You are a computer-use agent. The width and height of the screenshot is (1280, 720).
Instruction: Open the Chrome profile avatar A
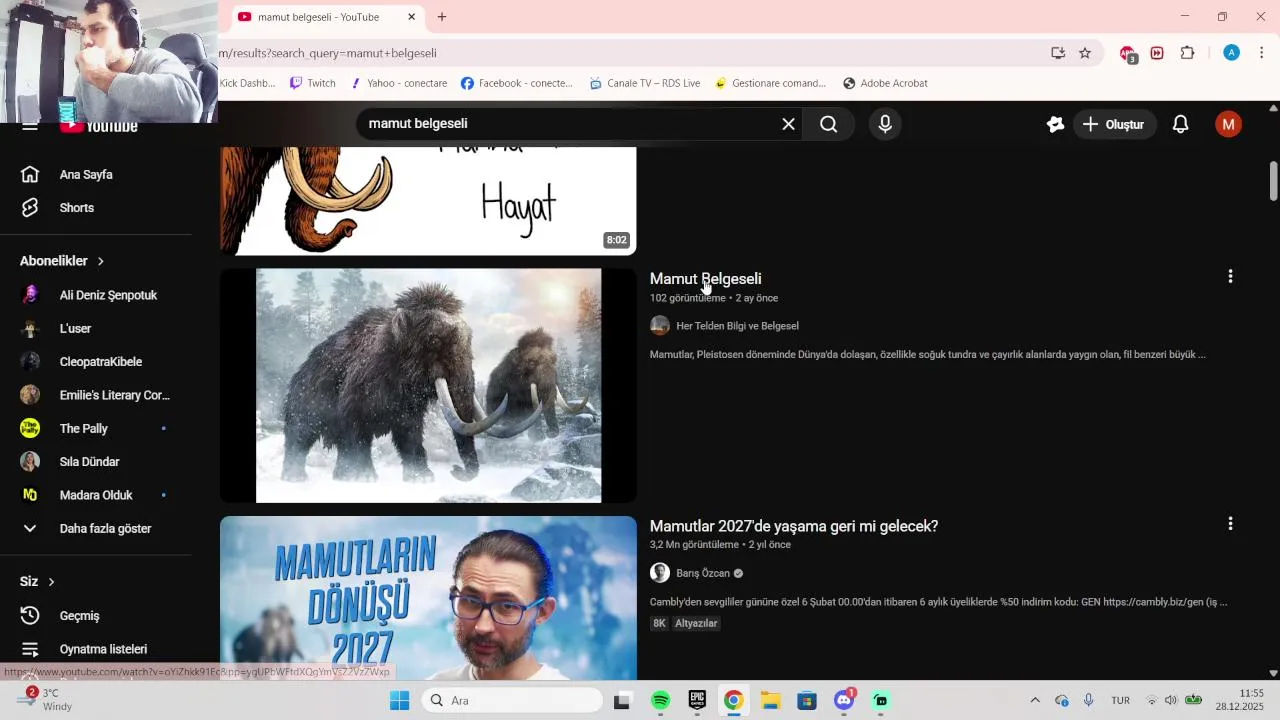pyautogui.click(x=1231, y=53)
